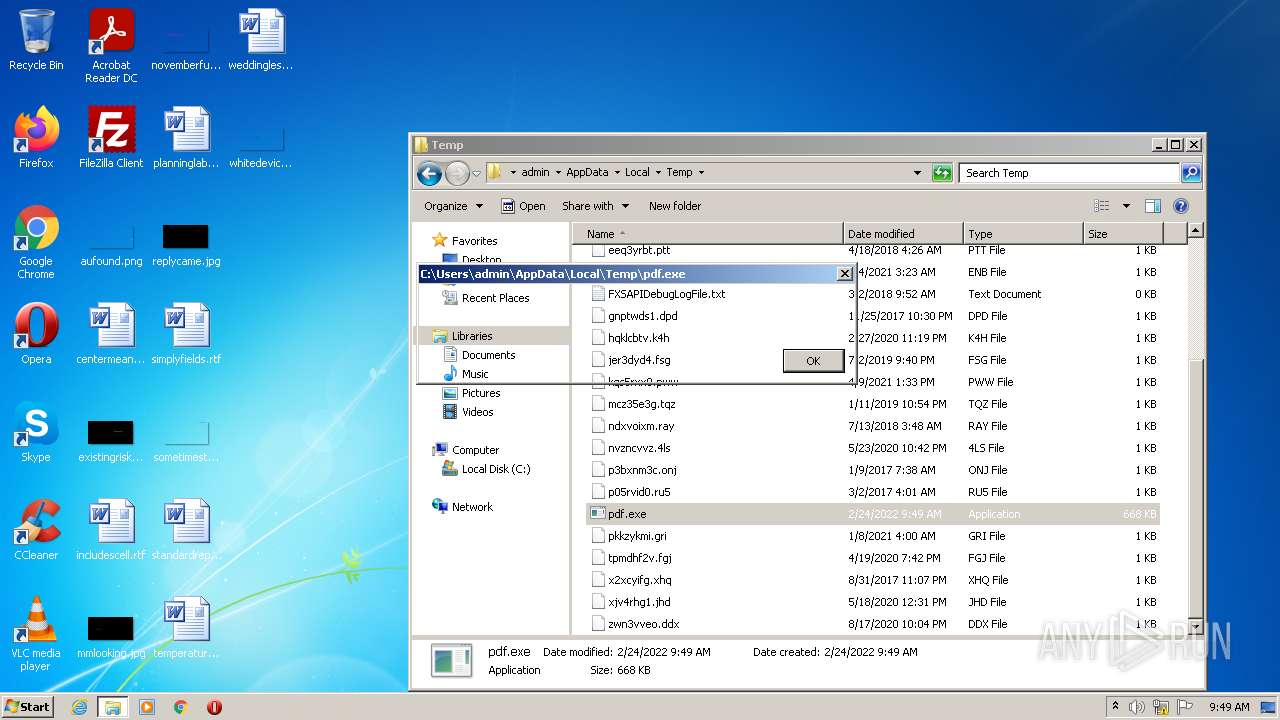The height and width of the screenshot is (720, 1280).
Task: Click Temp breadcrumb in address bar
Action: click(x=679, y=173)
